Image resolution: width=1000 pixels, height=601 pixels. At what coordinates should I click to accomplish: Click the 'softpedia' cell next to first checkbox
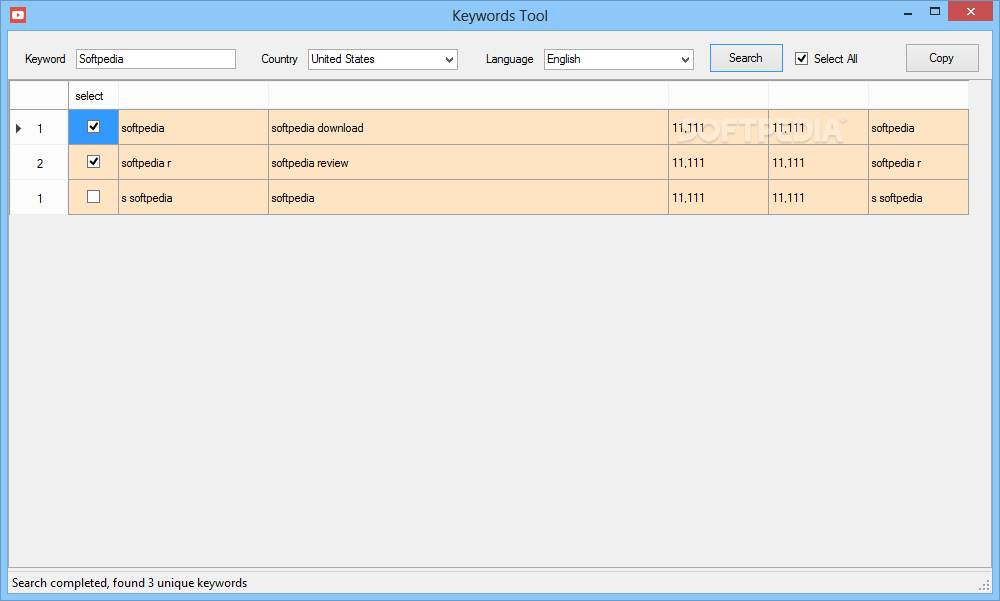[193, 128]
